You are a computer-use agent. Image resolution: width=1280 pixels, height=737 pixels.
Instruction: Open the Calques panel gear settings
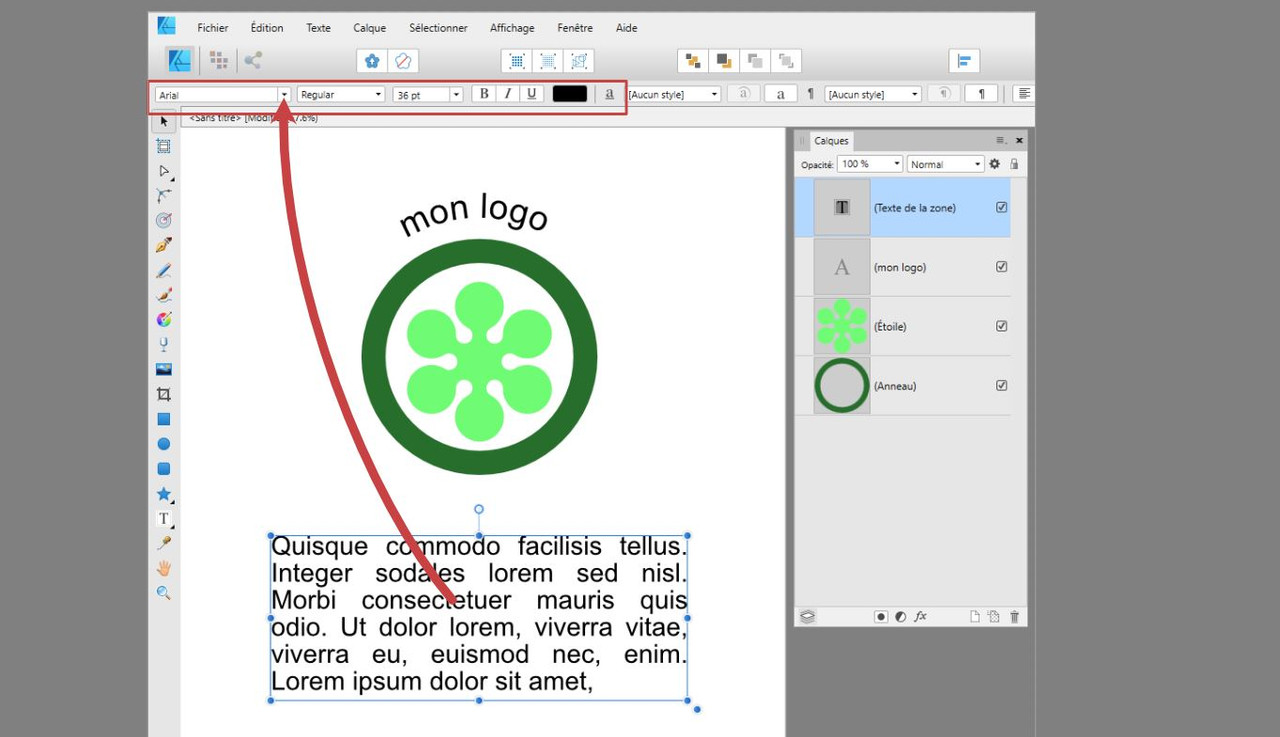point(994,164)
